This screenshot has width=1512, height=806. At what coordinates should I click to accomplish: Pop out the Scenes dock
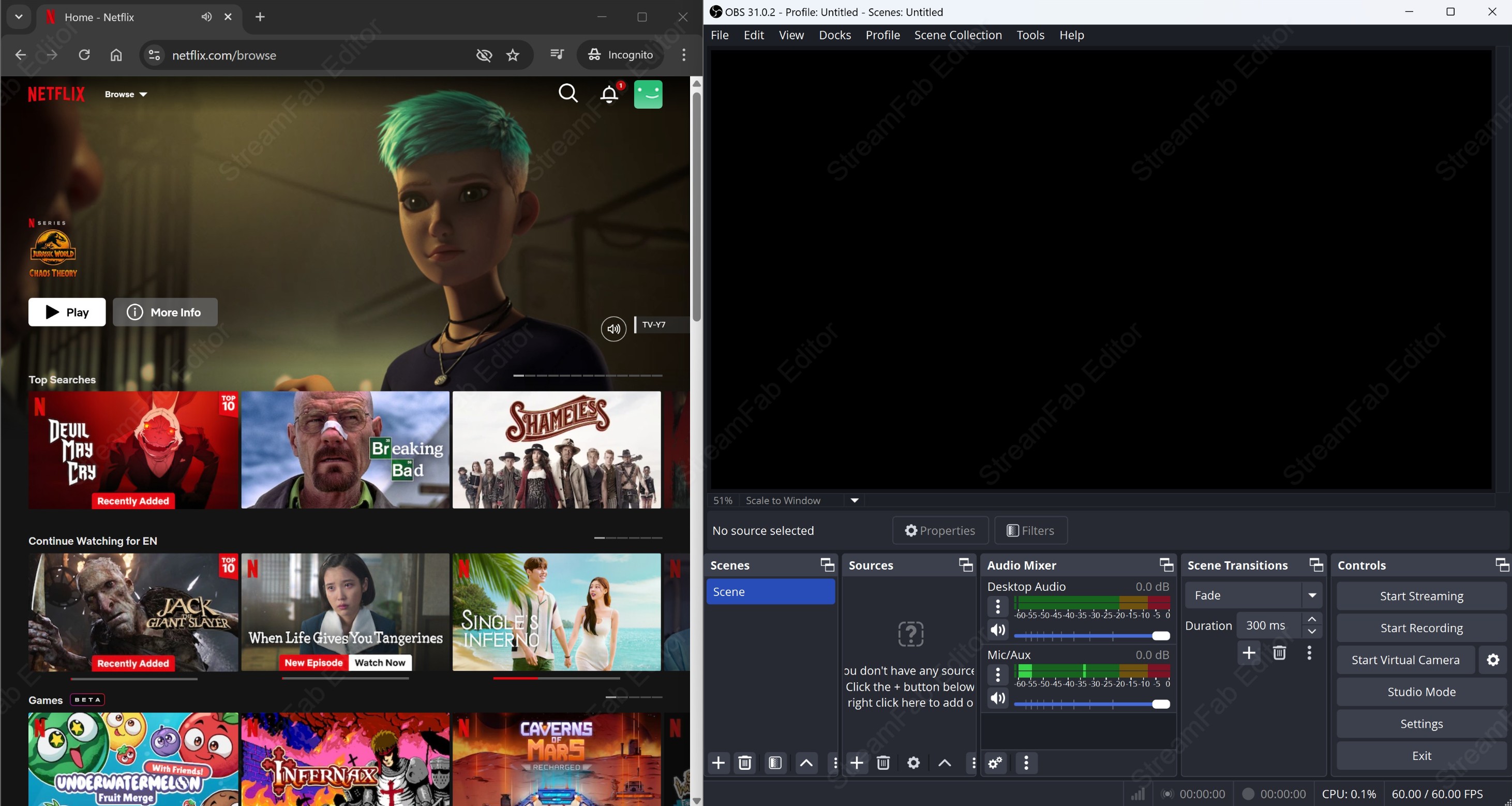828,565
